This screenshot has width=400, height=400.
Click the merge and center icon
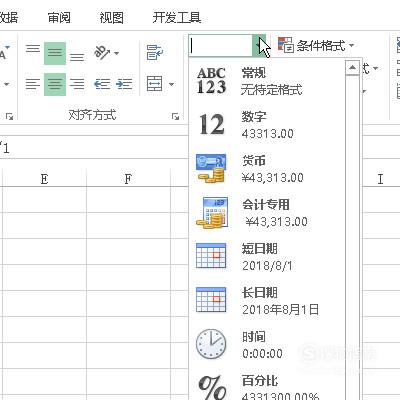tap(154, 84)
